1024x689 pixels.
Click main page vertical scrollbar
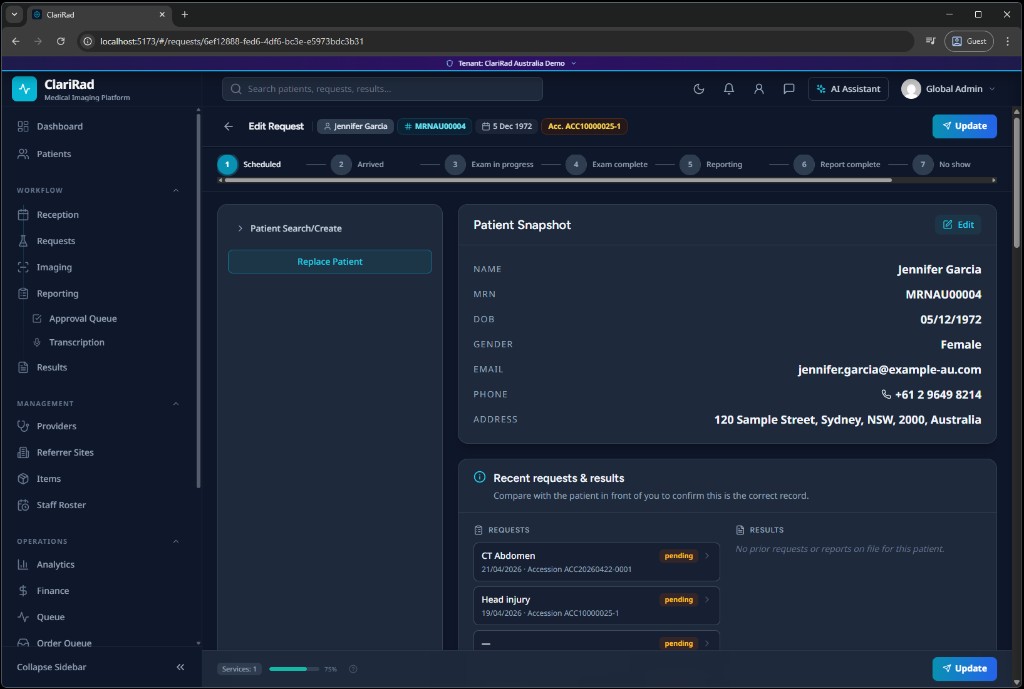pyautogui.click(x=1016, y=183)
